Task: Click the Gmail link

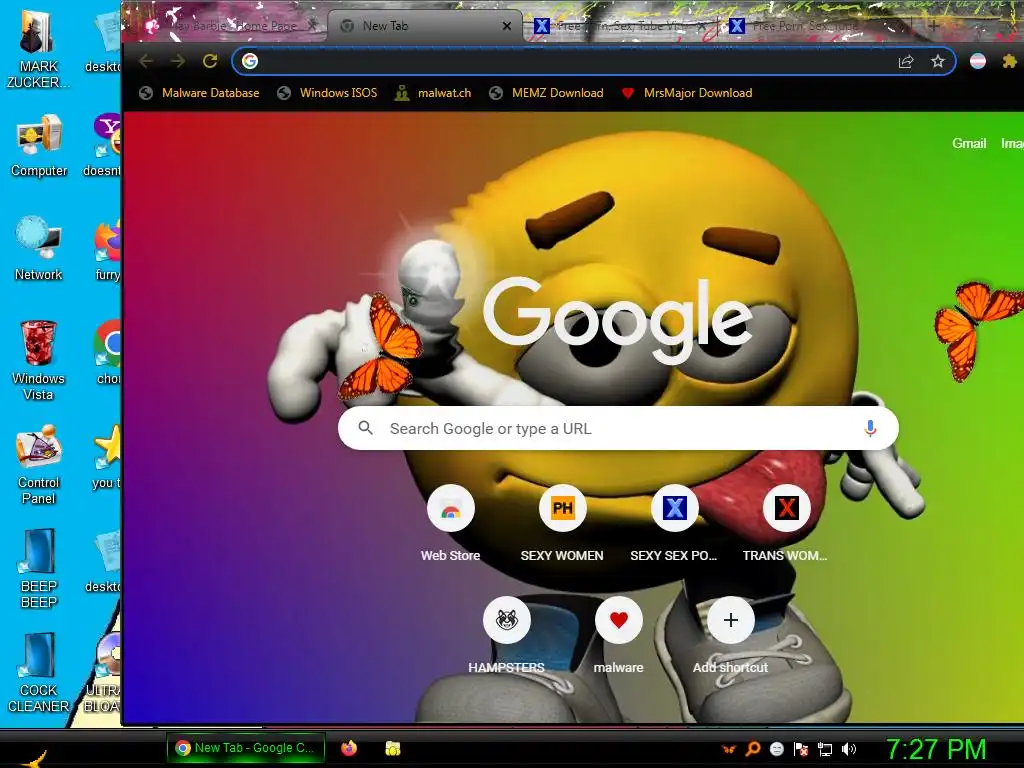Action: (969, 143)
